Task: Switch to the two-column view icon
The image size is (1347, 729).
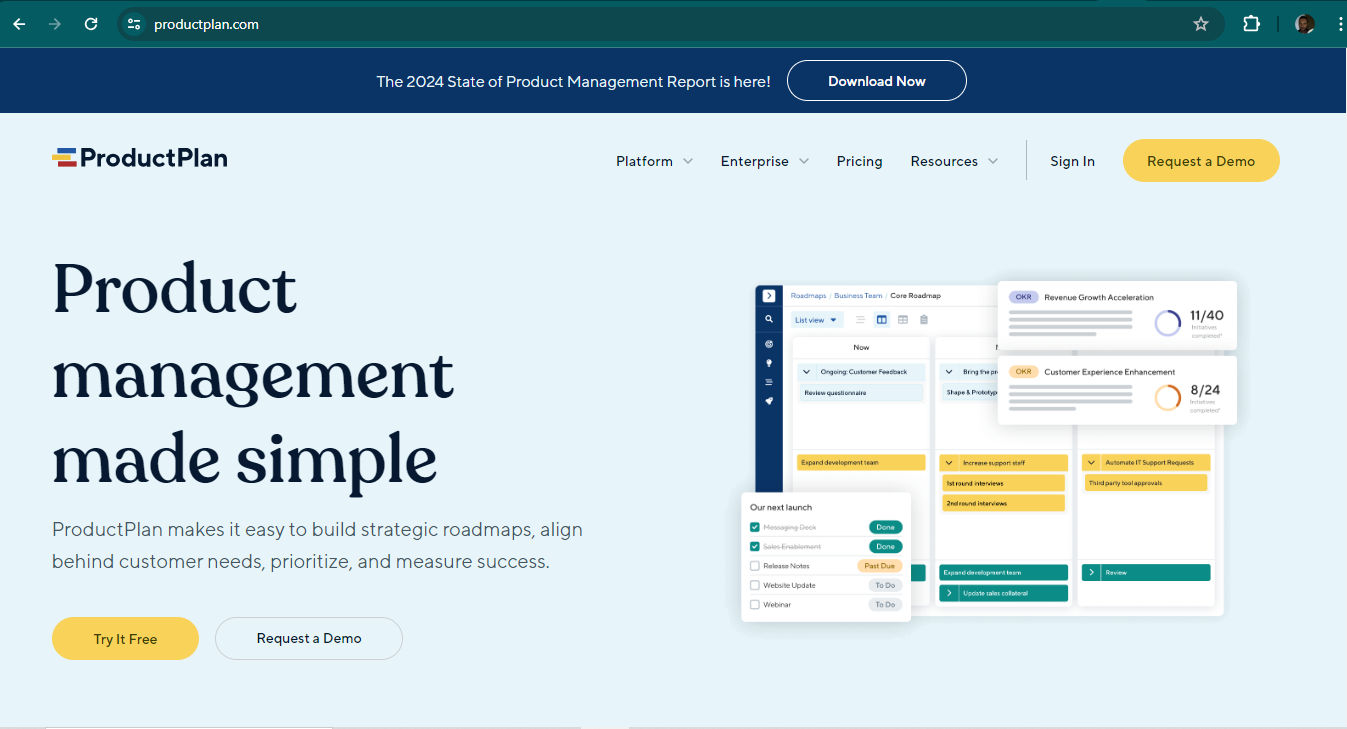Action: [x=881, y=320]
